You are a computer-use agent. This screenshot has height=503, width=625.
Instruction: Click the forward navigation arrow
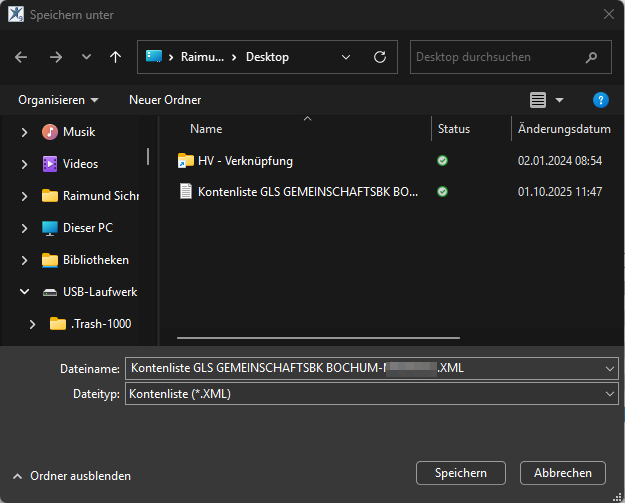55,57
